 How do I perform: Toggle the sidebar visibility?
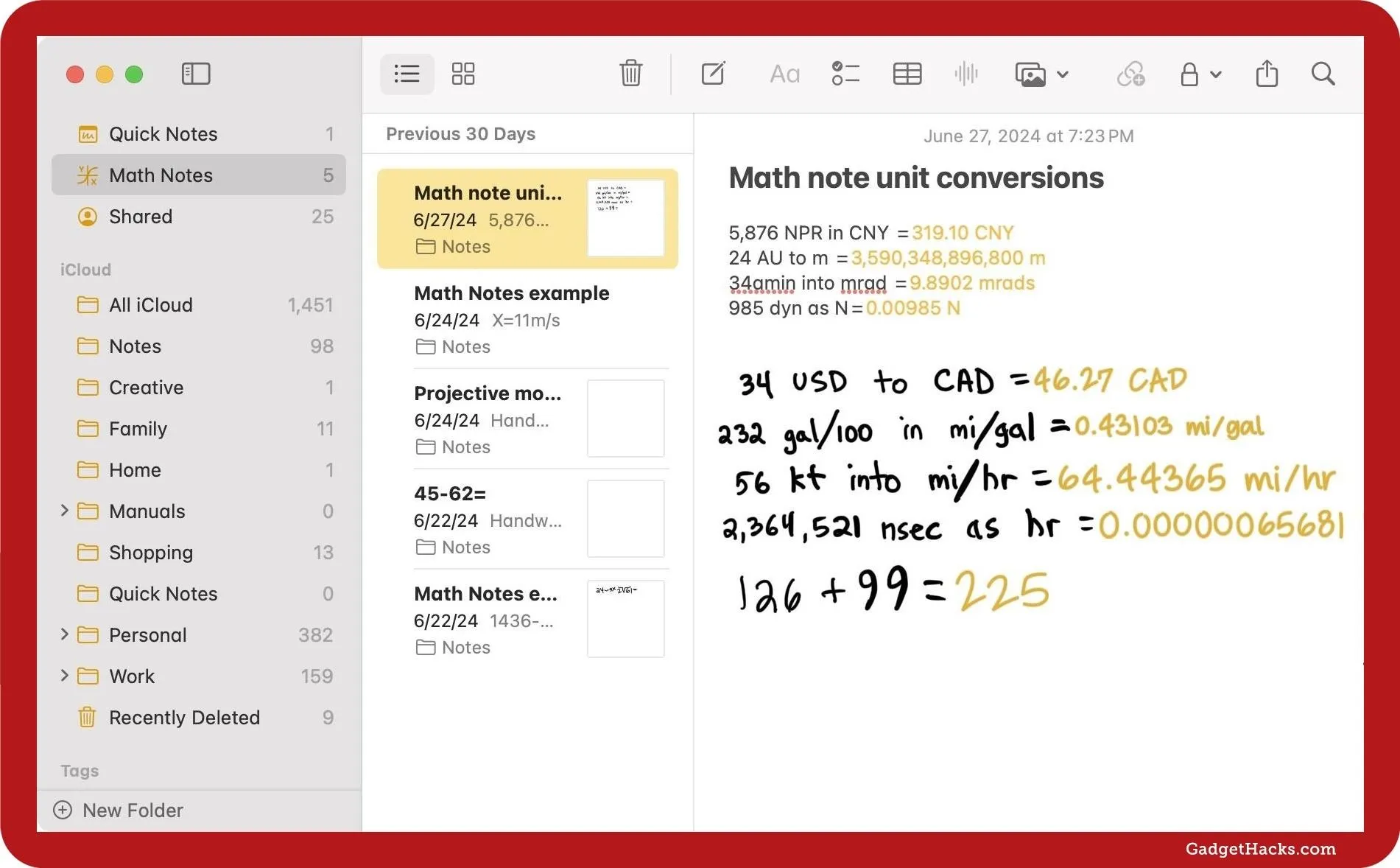(x=196, y=74)
